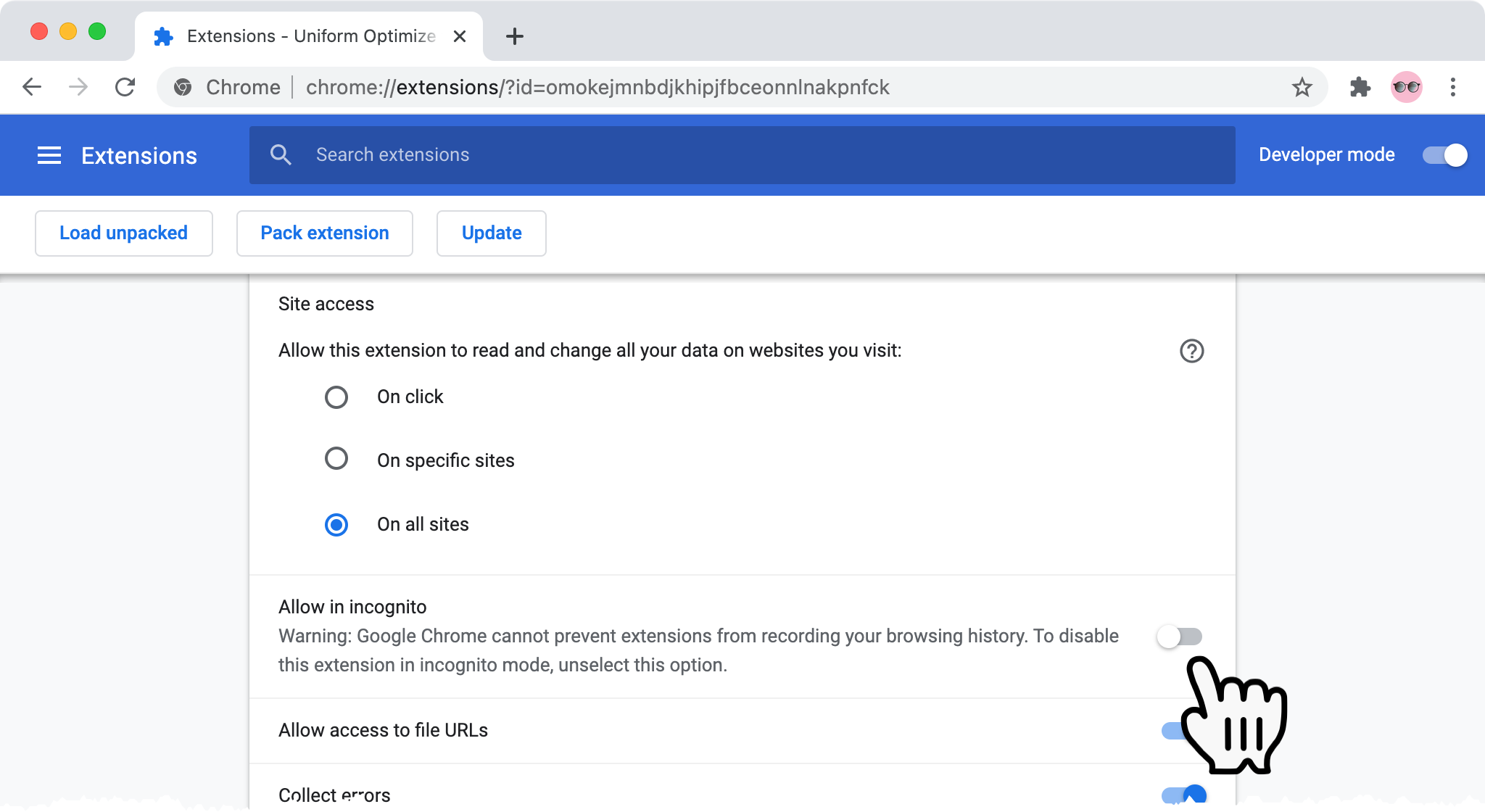Open the Chrome three-dot menu
This screenshot has height=812, width=1485.
tap(1452, 87)
